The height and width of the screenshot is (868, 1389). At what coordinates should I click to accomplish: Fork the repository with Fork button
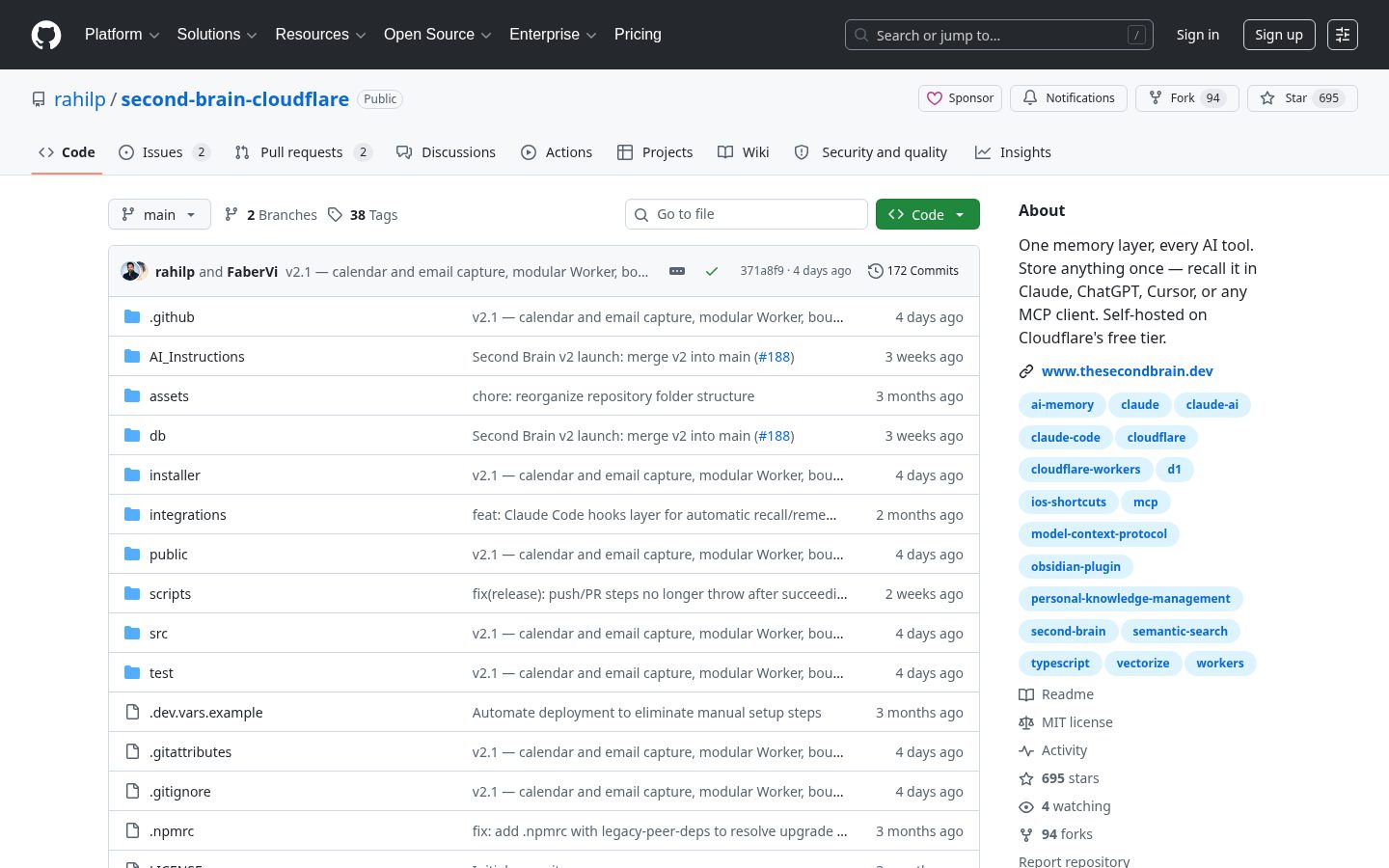click(x=1187, y=98)
